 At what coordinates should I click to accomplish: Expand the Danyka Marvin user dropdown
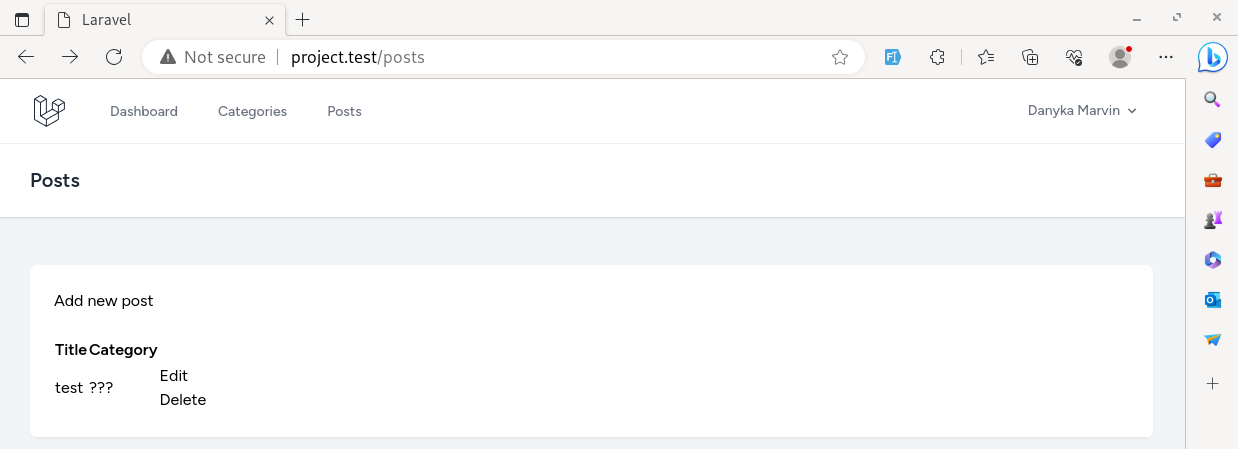(1082, 111)
